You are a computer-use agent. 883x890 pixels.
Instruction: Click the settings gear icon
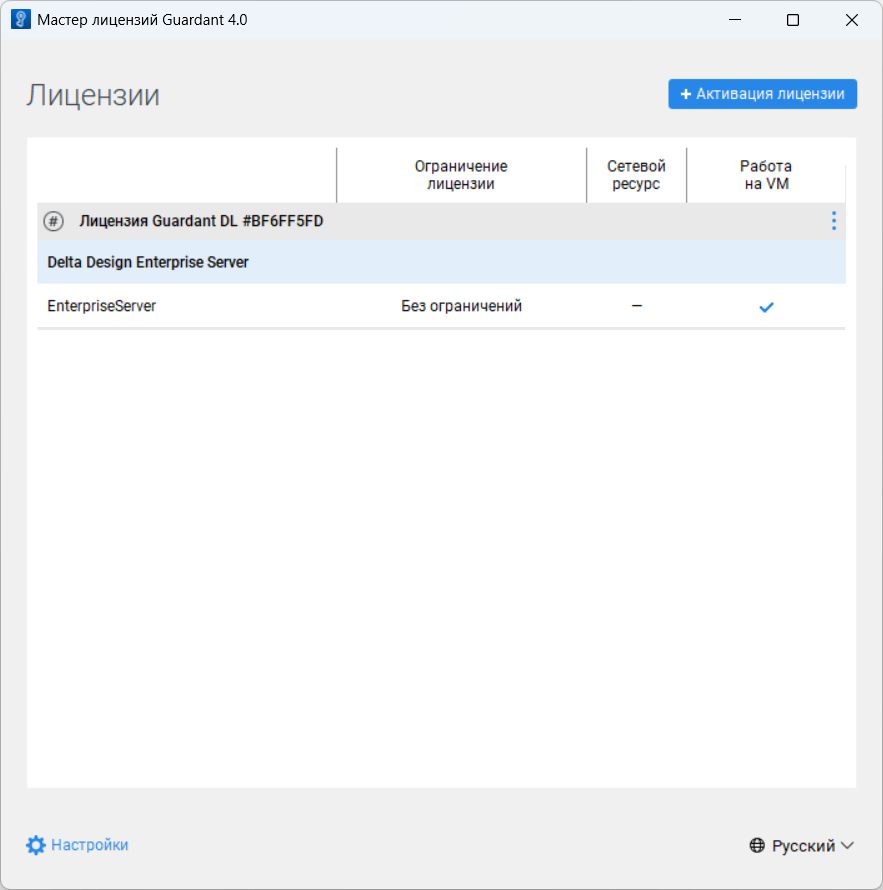coord(36,845)
